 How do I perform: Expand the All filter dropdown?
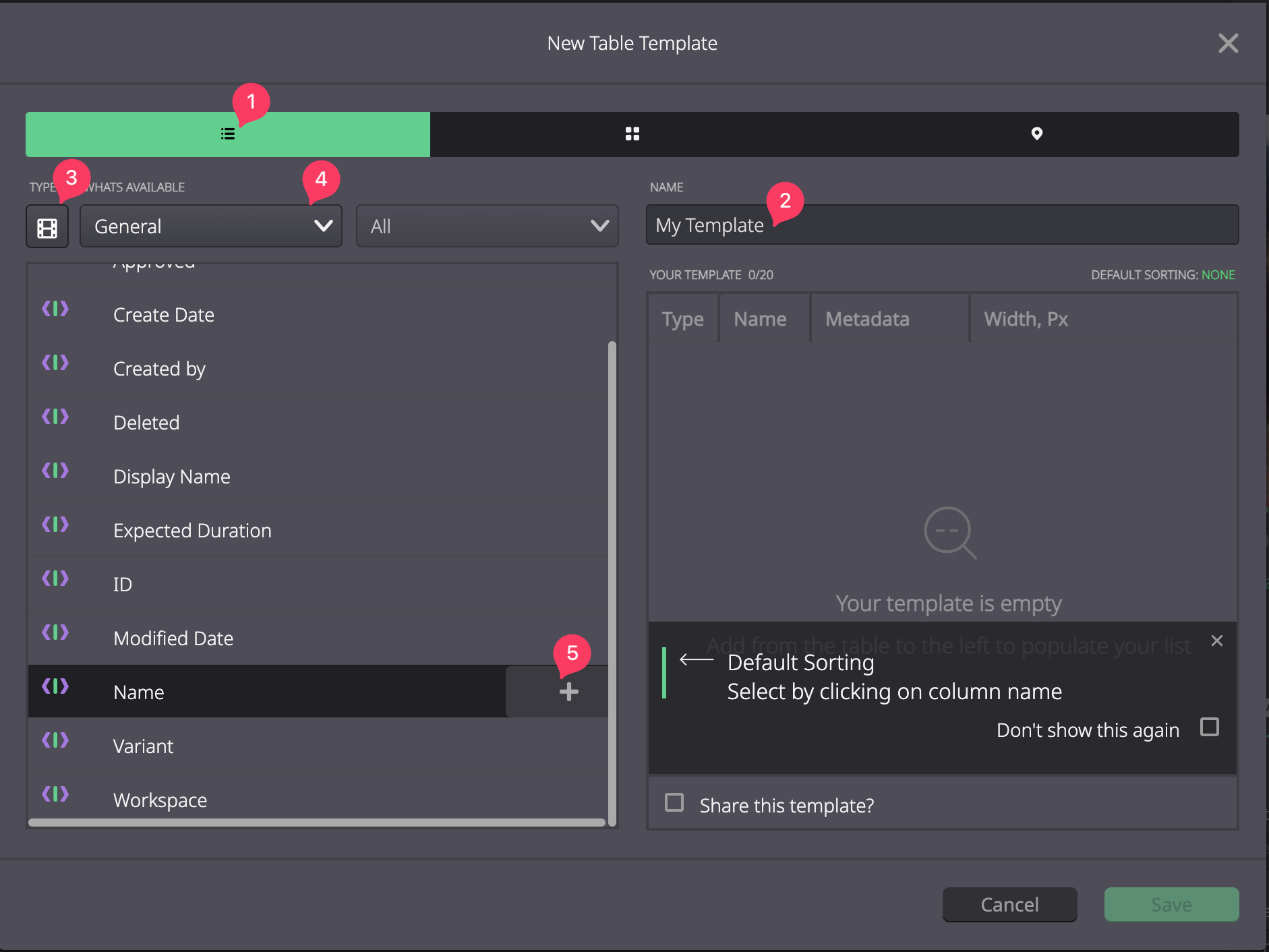point(488,226)
